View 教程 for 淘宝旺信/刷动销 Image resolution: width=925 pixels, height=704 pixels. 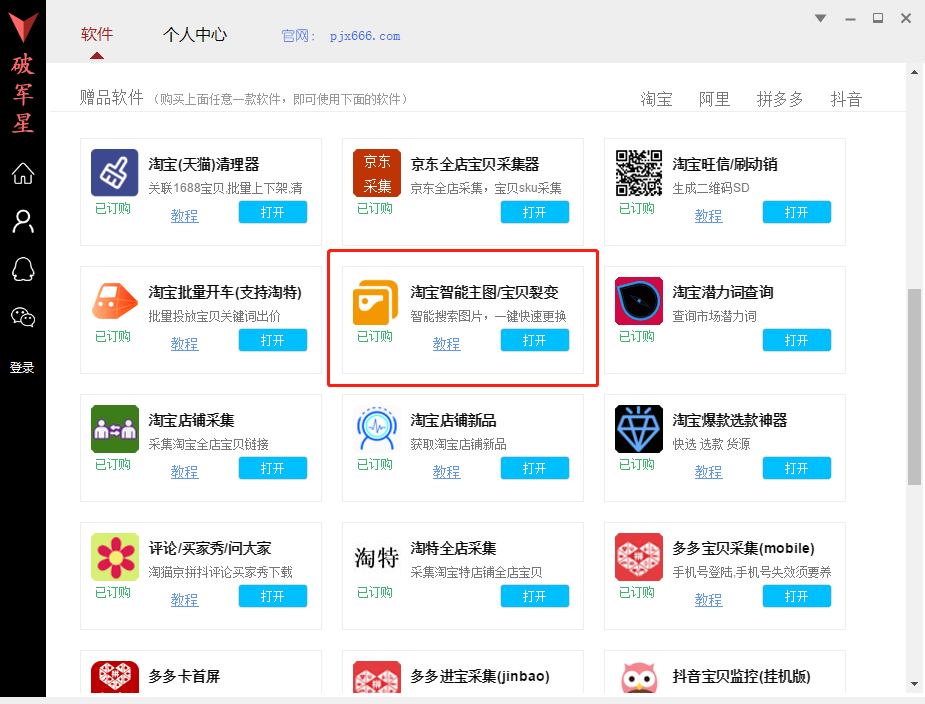click(x=708, y=216)
